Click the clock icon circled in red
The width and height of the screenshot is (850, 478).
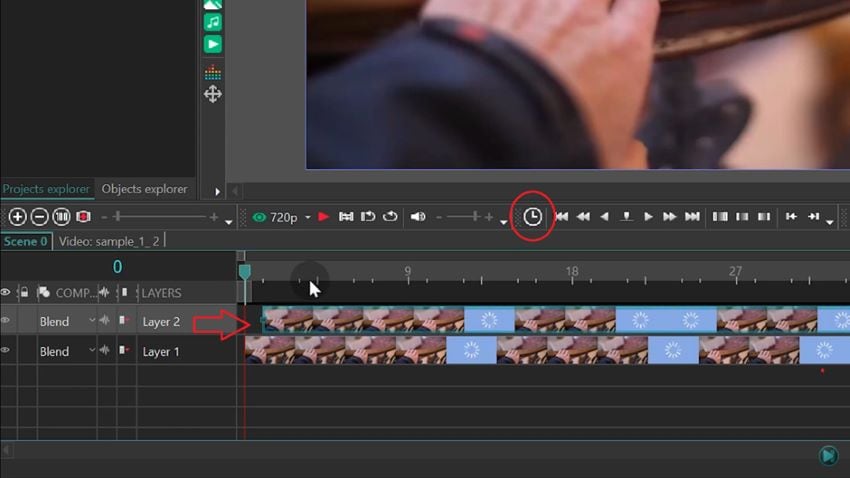532,217
